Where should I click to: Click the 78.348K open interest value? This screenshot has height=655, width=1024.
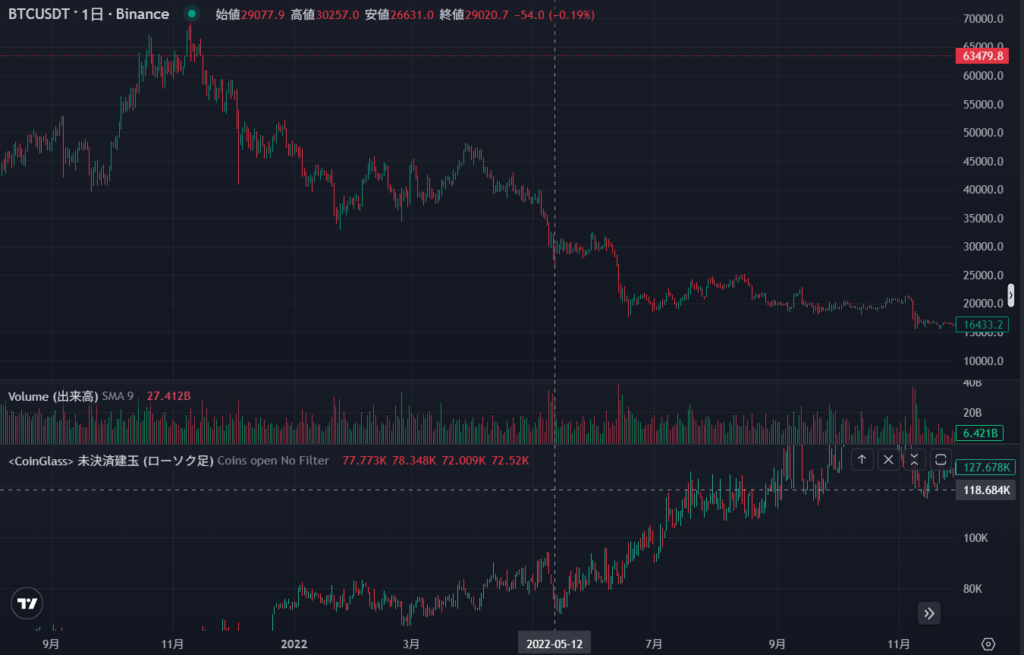pyautogui.click(x=414, y=461)
